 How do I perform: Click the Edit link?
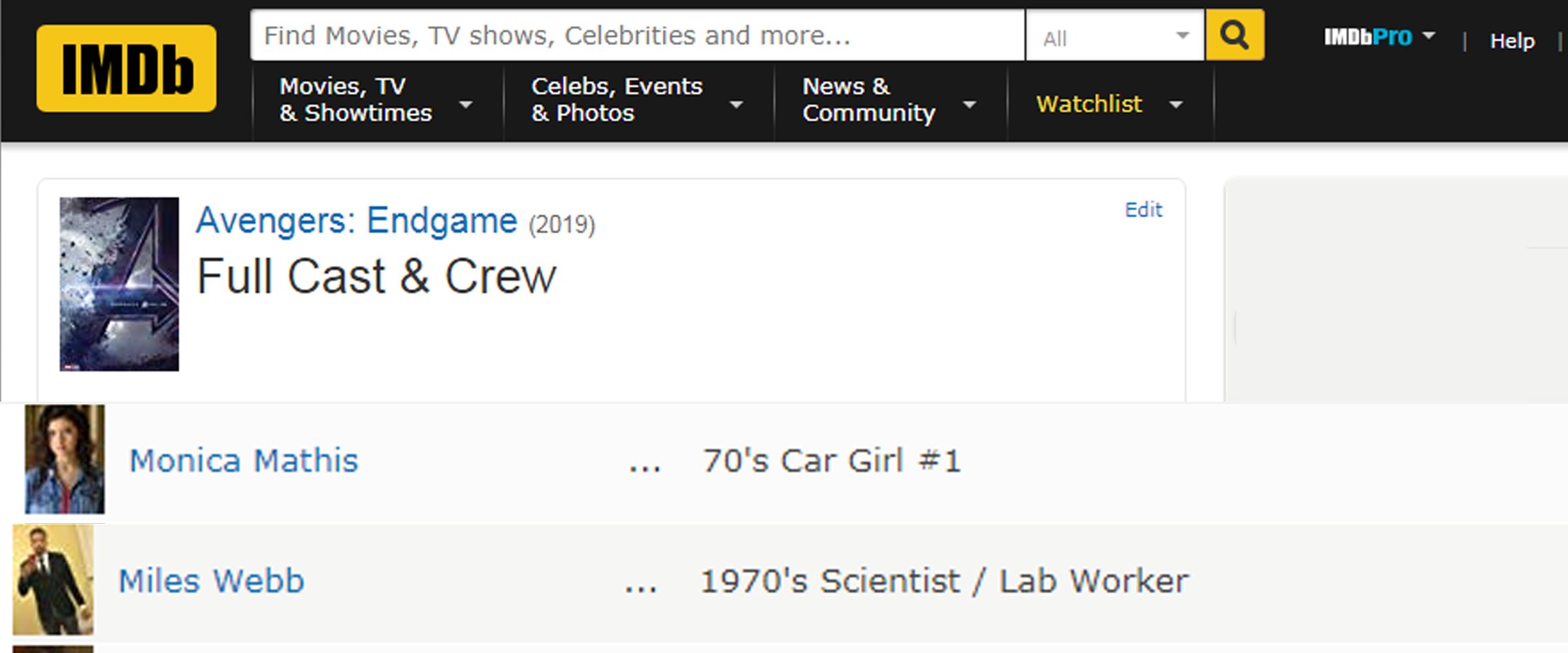point(1143,210)
